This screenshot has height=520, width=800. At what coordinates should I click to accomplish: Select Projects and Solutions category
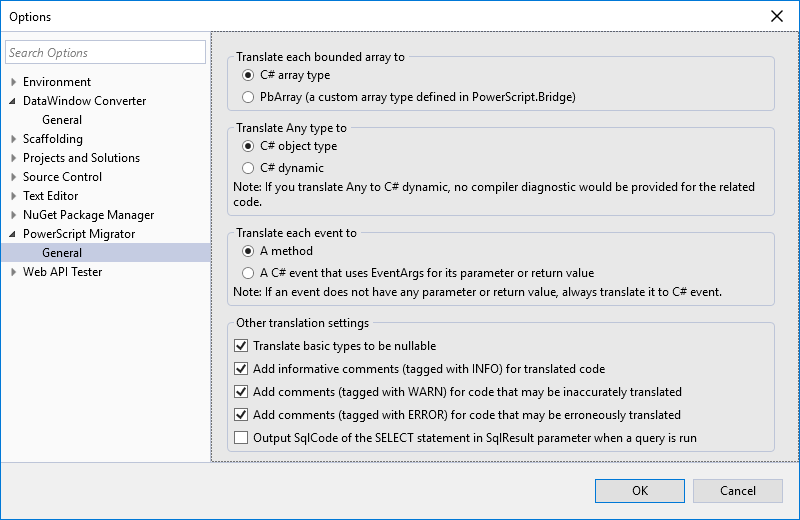81,158
